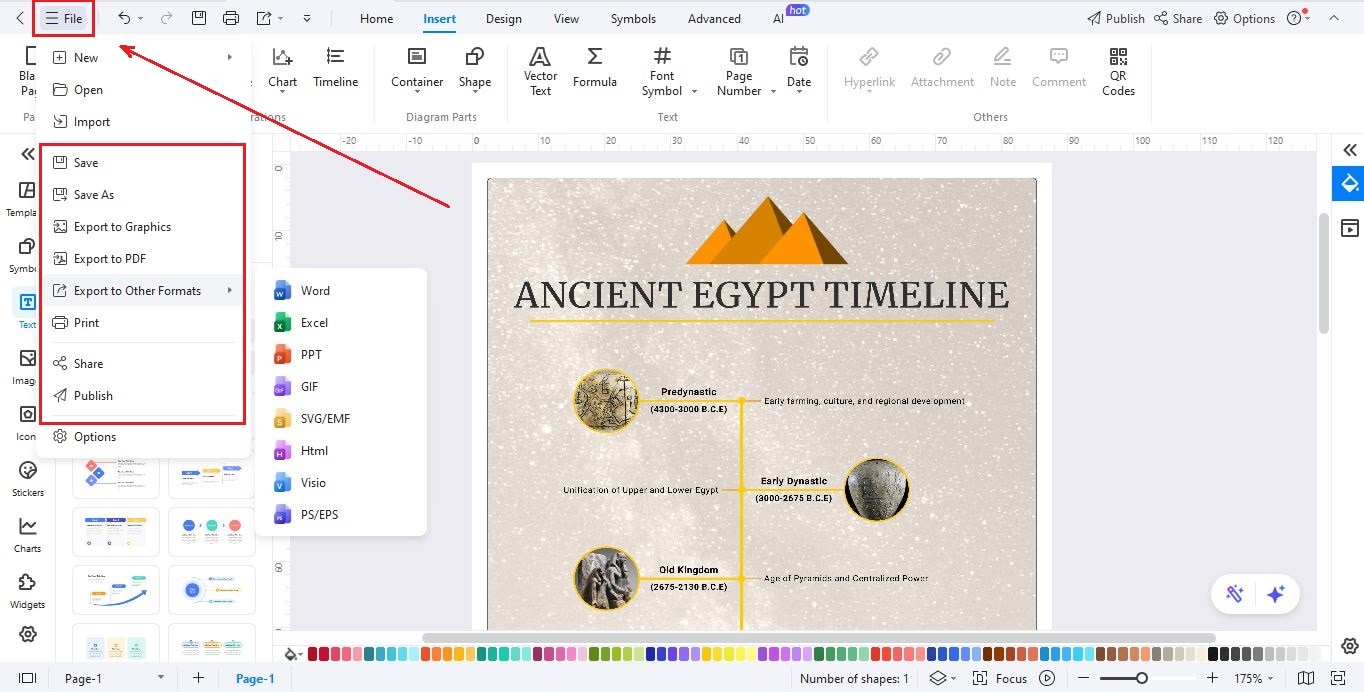1364x692 pixels.
Task: Expand the quick access toolbar customize arrow
Action: point(306,18)
